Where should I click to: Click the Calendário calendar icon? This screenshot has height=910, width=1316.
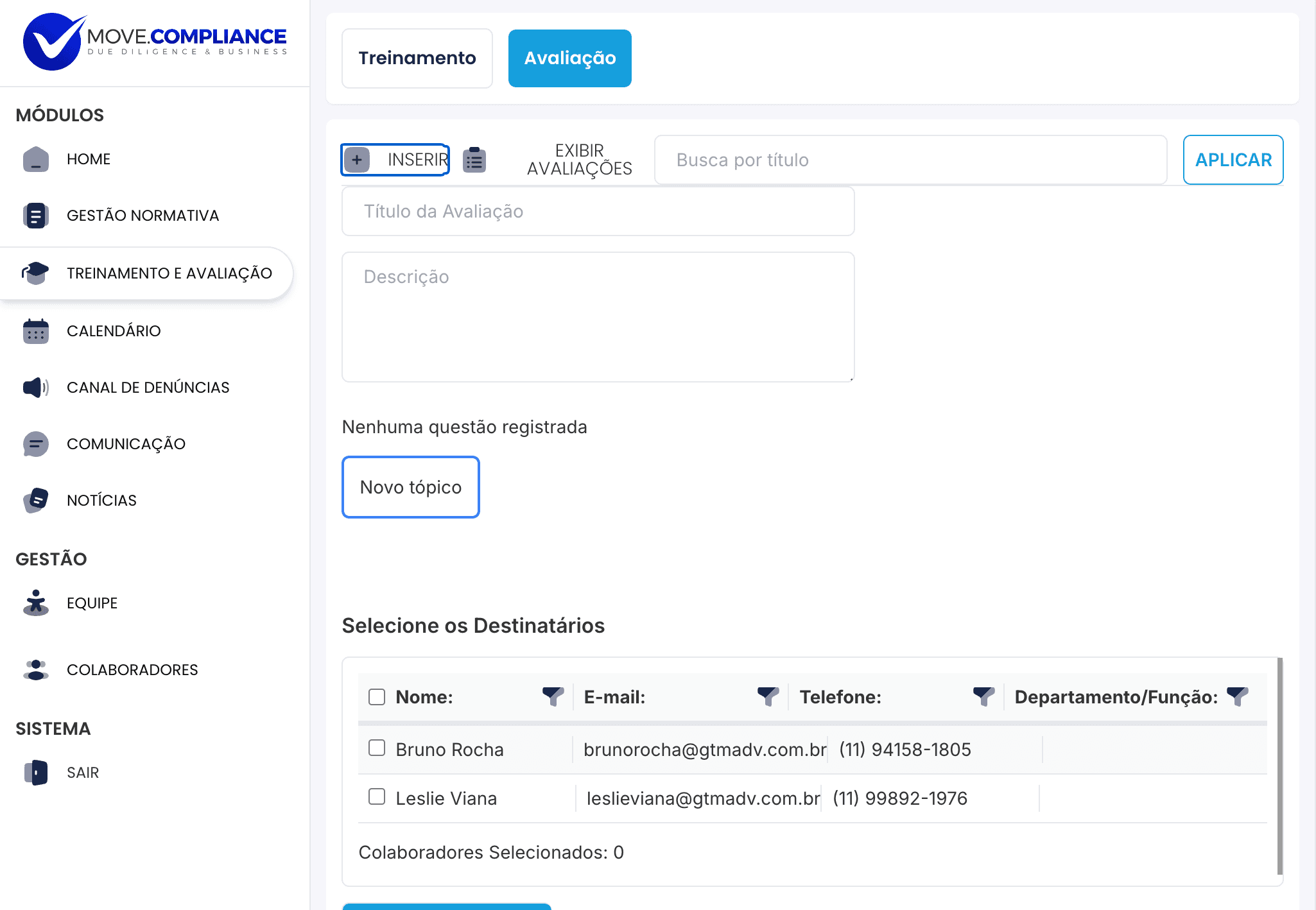click(36, 331)
